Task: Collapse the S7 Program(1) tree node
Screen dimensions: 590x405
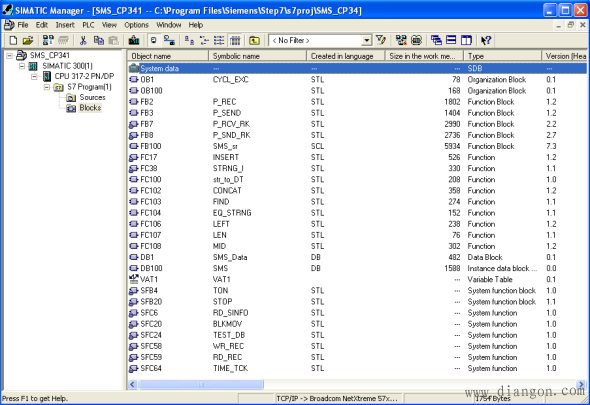Action: click(47, 87)
